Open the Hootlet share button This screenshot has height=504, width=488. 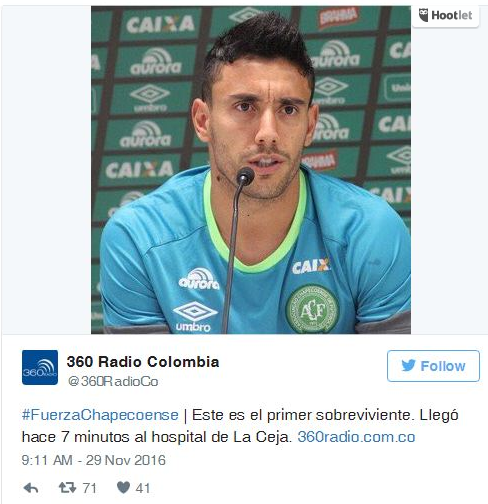(x=445, y=16)
